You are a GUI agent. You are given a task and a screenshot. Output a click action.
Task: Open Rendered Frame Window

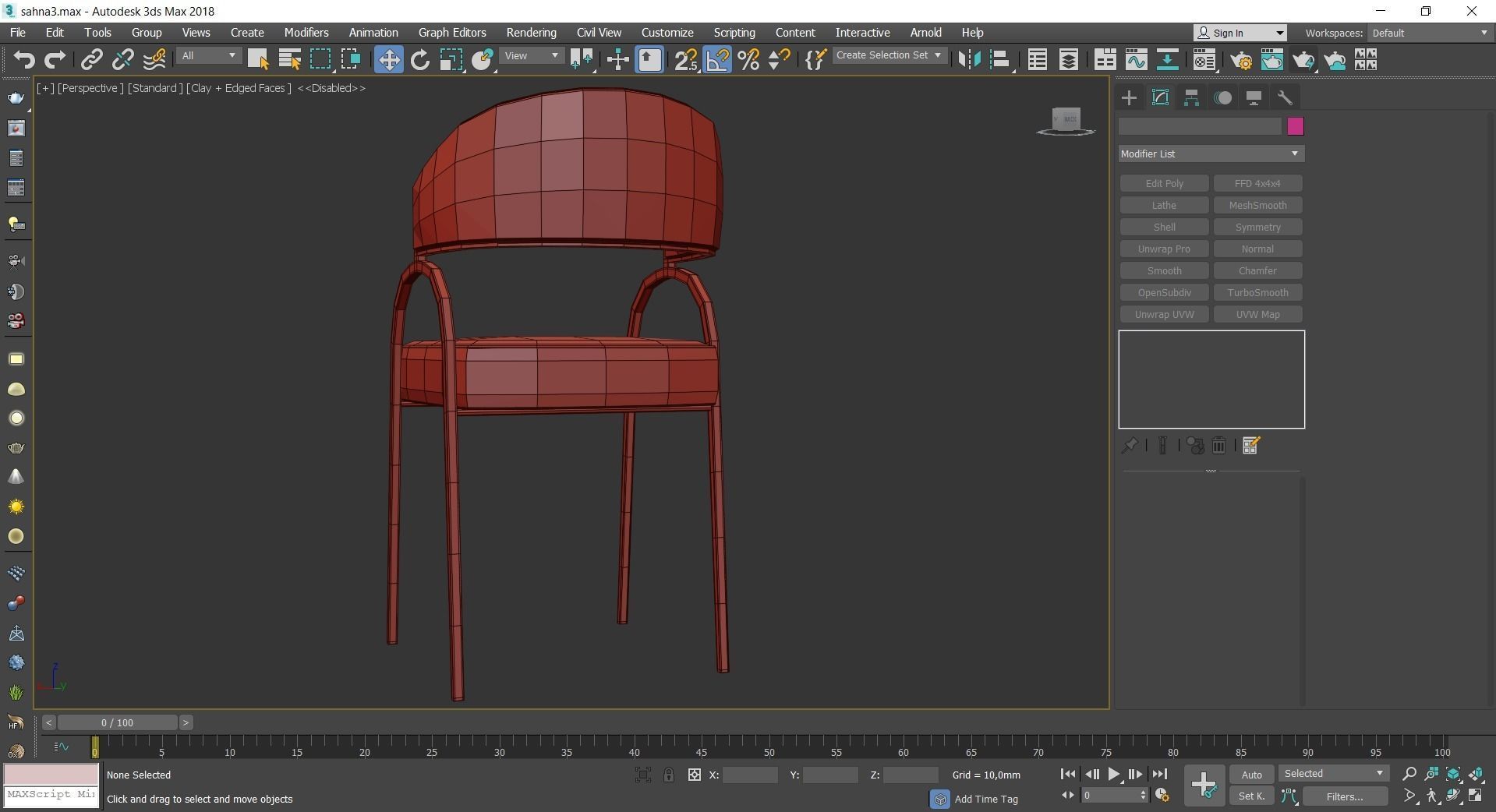coord(1272,60)
